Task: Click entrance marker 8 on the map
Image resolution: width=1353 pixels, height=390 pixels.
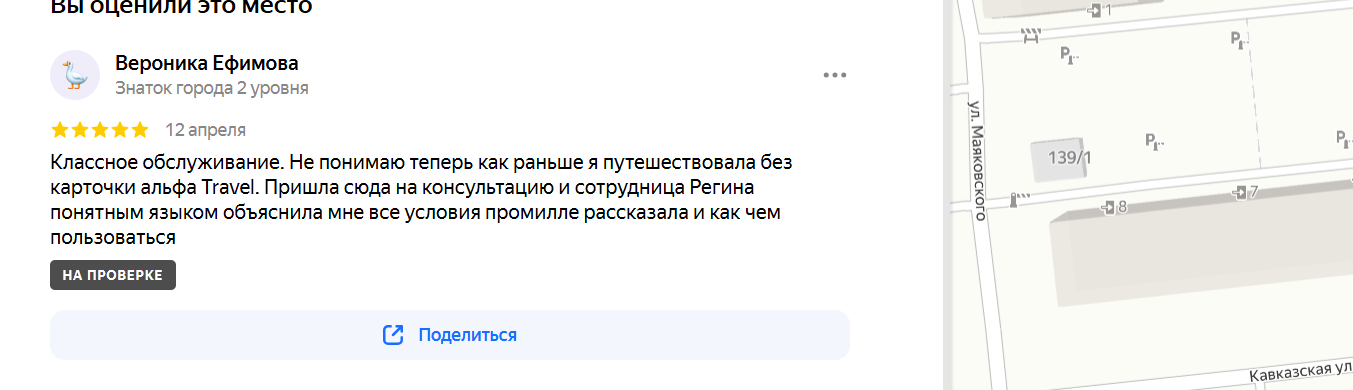Action: pos(1114,207)
